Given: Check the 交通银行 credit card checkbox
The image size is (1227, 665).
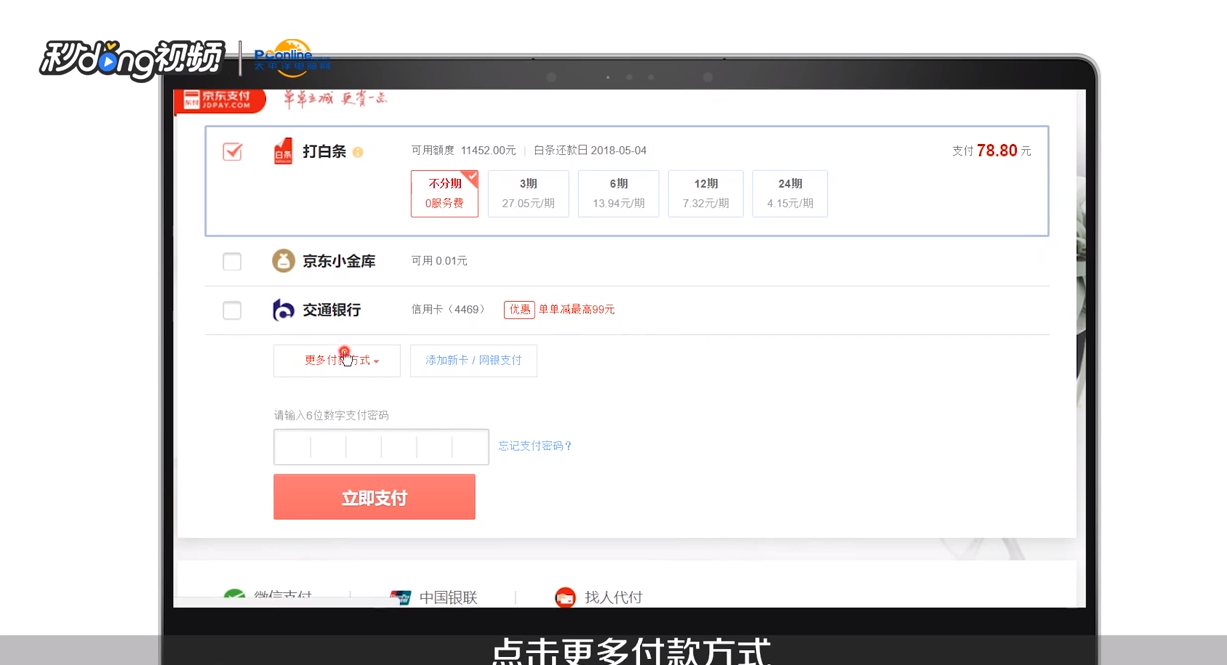Looking at the screenshot, I should click(232, 310).
